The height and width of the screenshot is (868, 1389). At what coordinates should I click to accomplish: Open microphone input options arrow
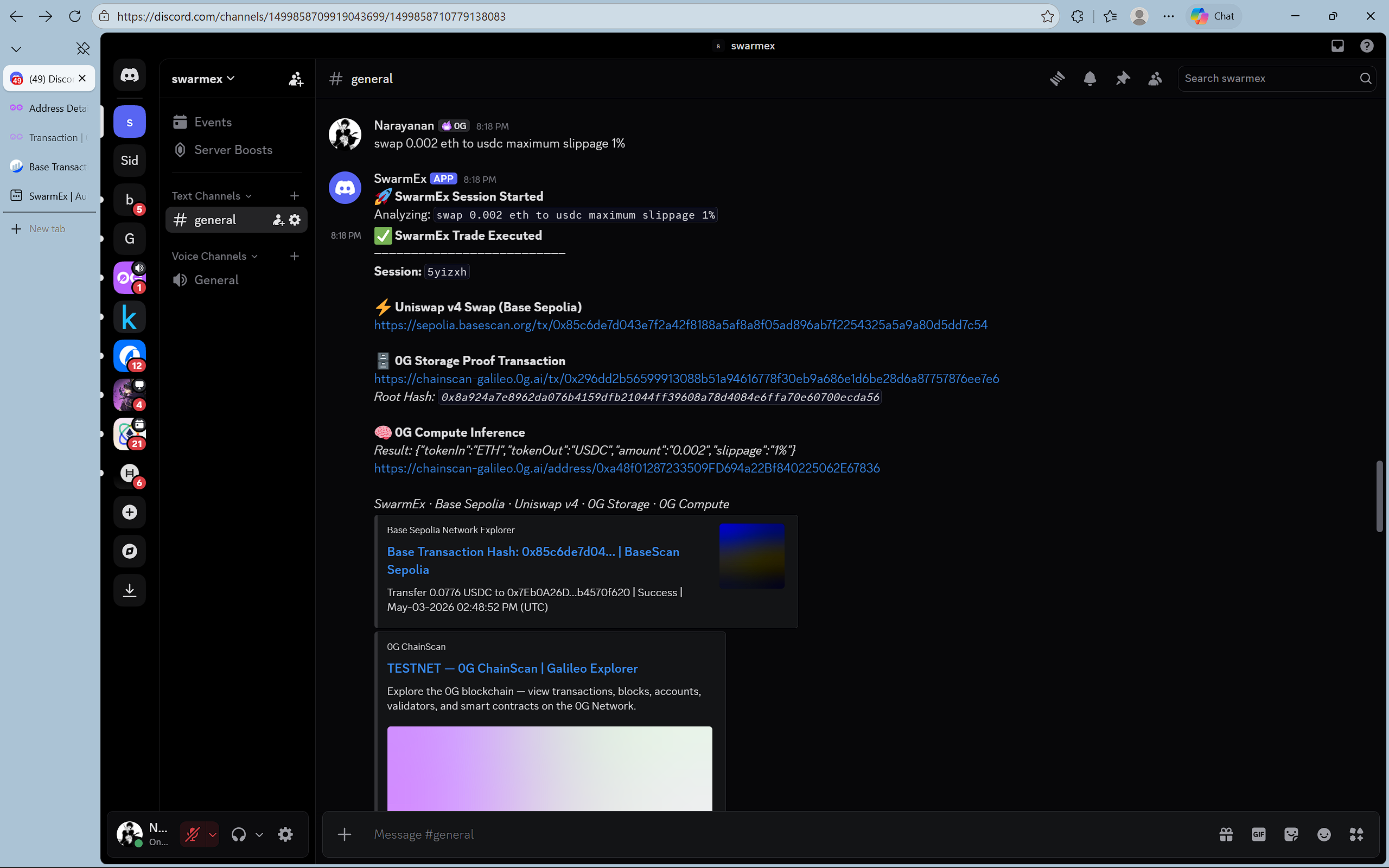[212, 834]
